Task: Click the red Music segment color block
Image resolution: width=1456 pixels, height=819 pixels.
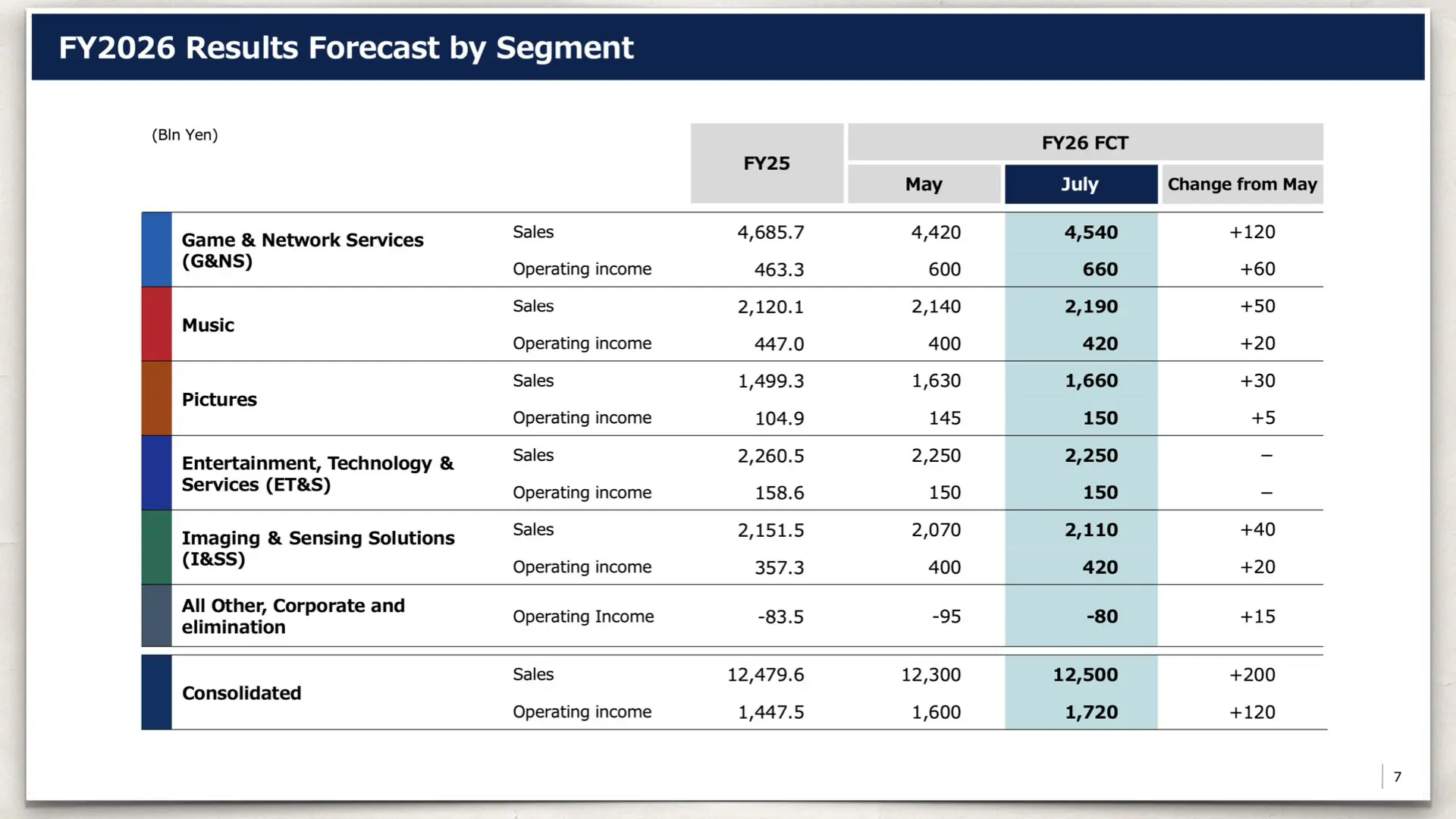Action: click(x=156, y=324)
